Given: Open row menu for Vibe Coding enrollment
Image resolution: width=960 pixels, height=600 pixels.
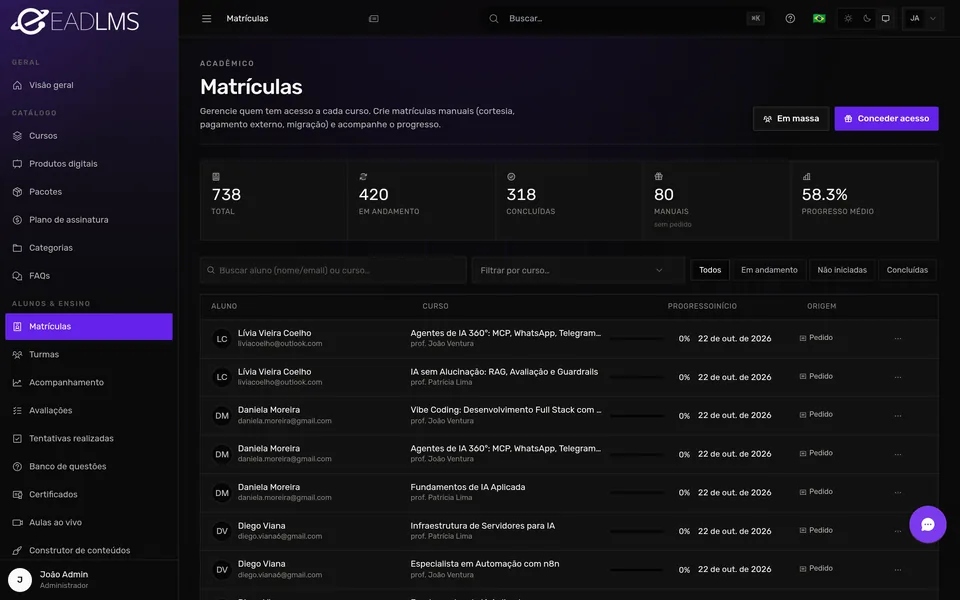Looking at the screenshot, I should pyautogui.click(x=898, y=416).
